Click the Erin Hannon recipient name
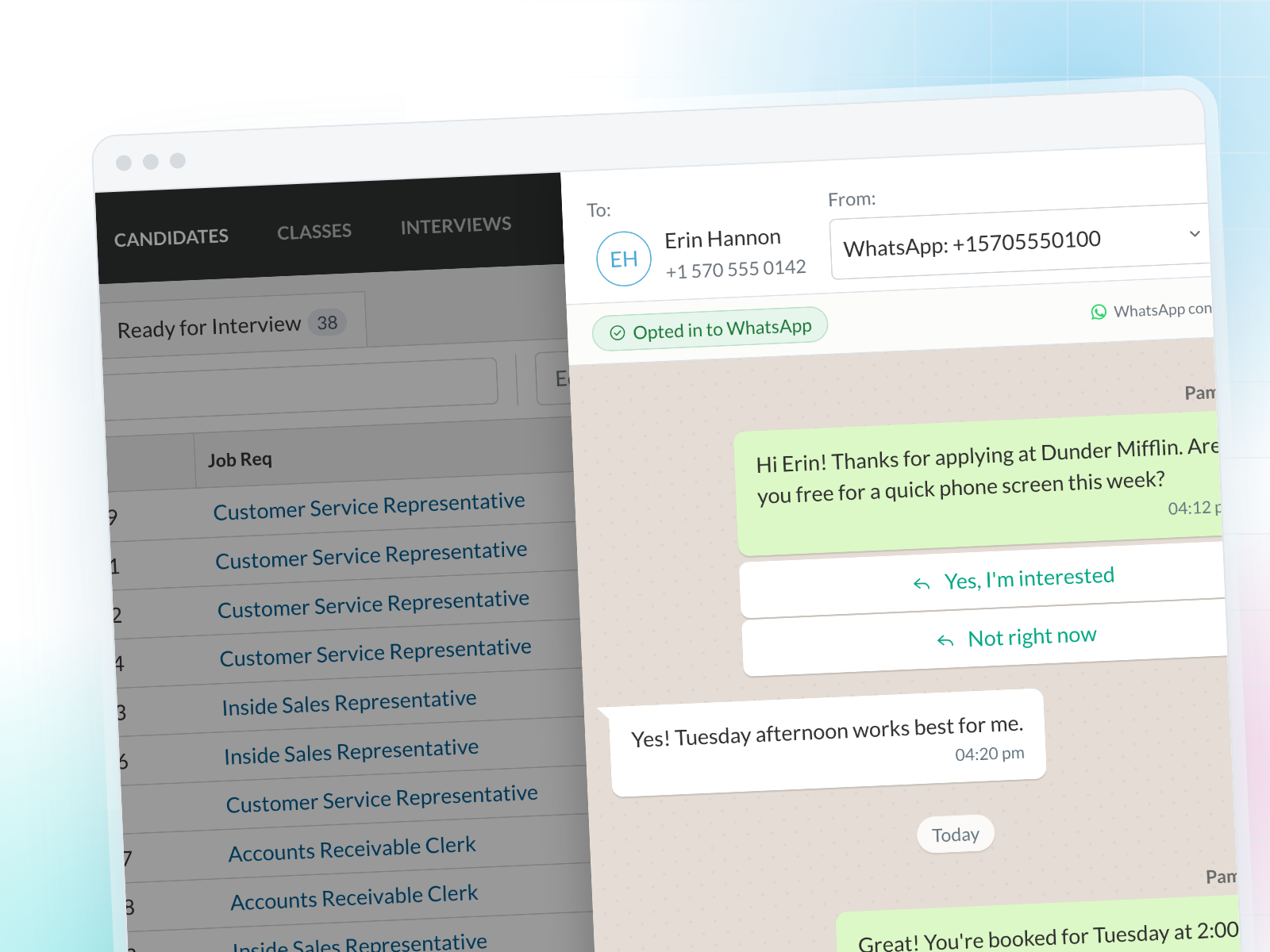This screenshot has width=1270, height=952. coord(722,239)
